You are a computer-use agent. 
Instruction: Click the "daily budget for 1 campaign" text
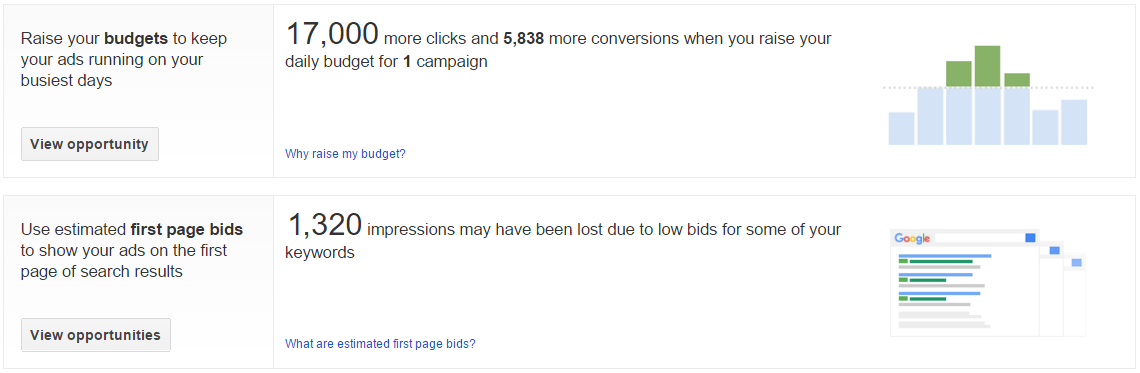coord(386,63)
